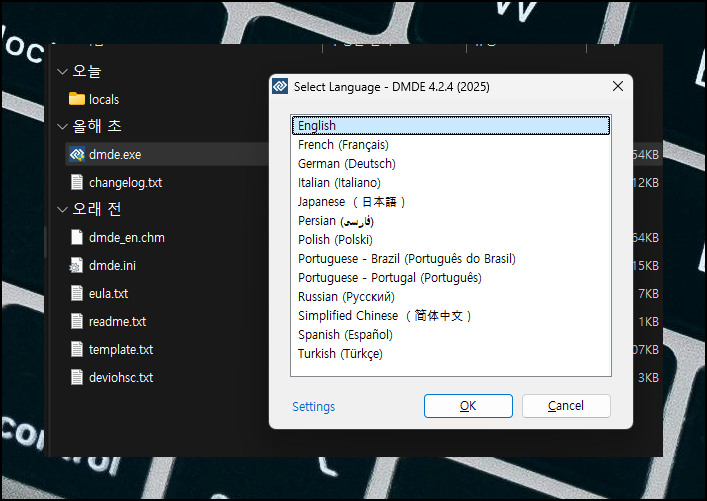The image size is (707, 501).
Task: Click the dmde.ini file name
Action: pos(112,266)
